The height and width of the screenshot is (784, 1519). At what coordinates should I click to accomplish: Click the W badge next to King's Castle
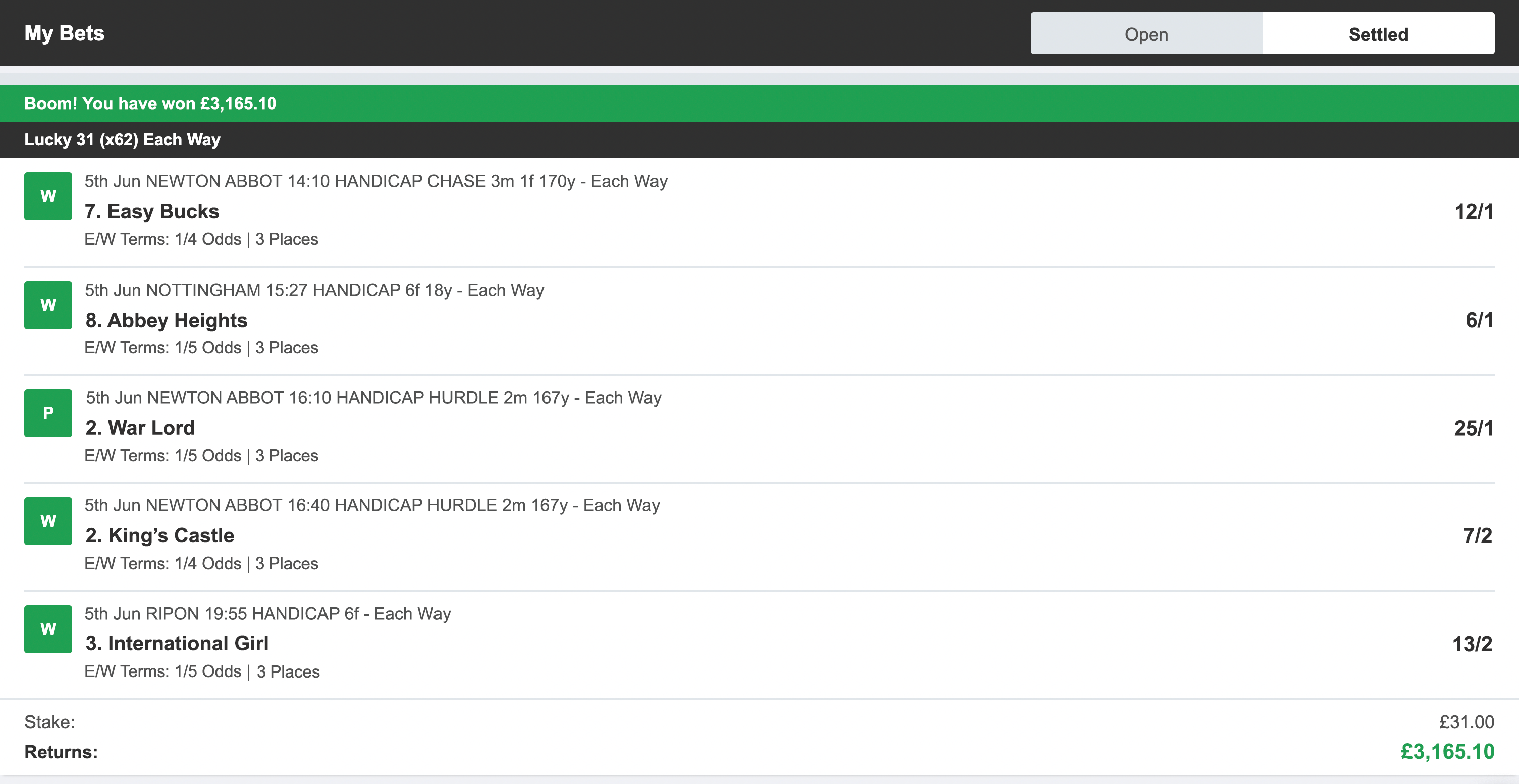[x=47, y=520]
